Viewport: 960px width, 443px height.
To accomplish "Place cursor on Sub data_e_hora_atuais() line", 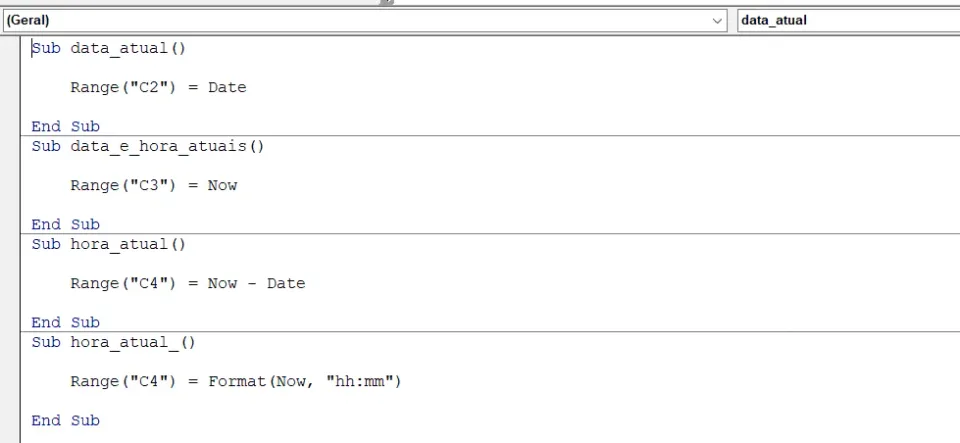I will [x=148, y=146].
